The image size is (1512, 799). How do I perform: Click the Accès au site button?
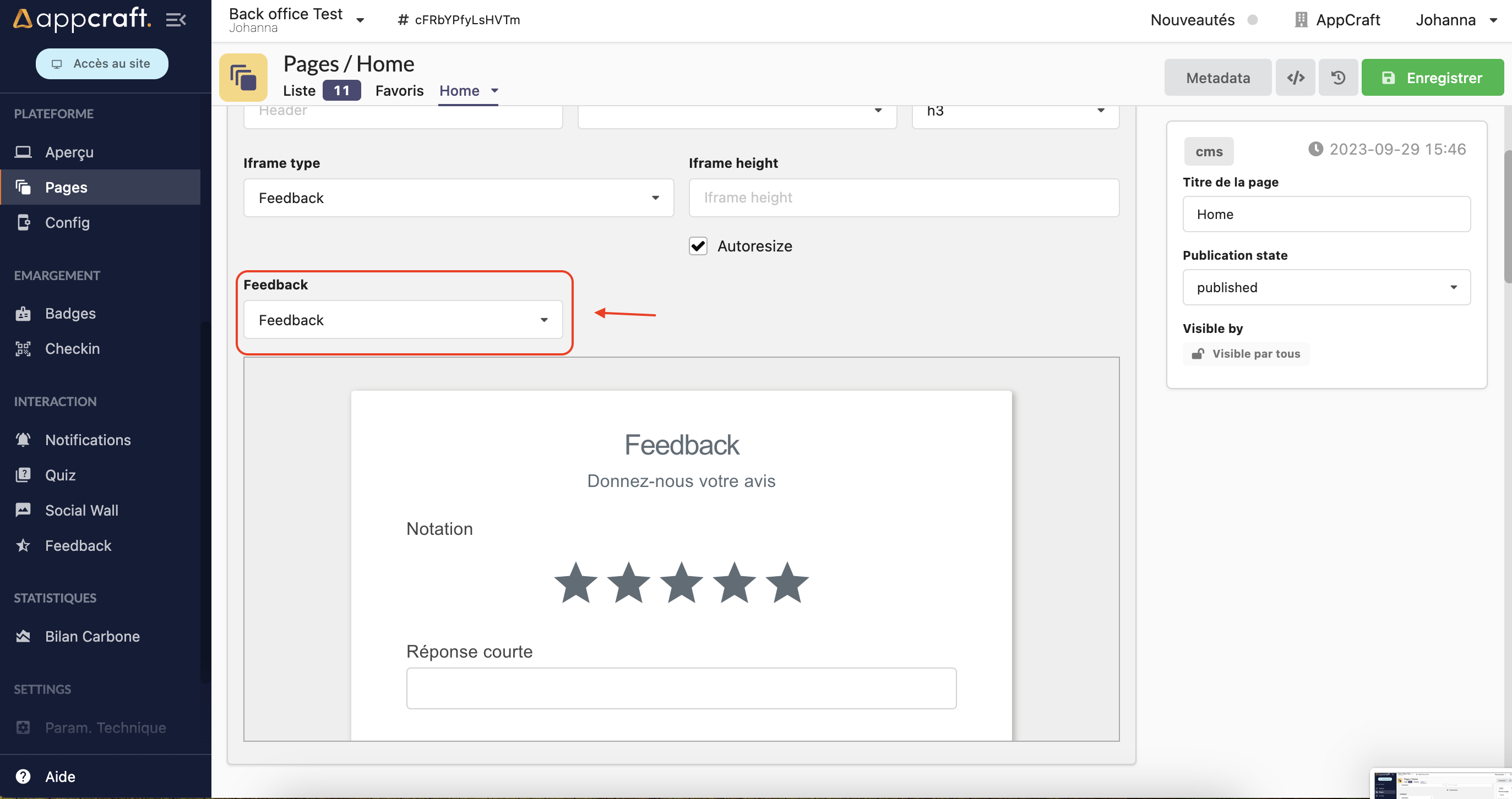pyautogui.click(x=101, y=63)
